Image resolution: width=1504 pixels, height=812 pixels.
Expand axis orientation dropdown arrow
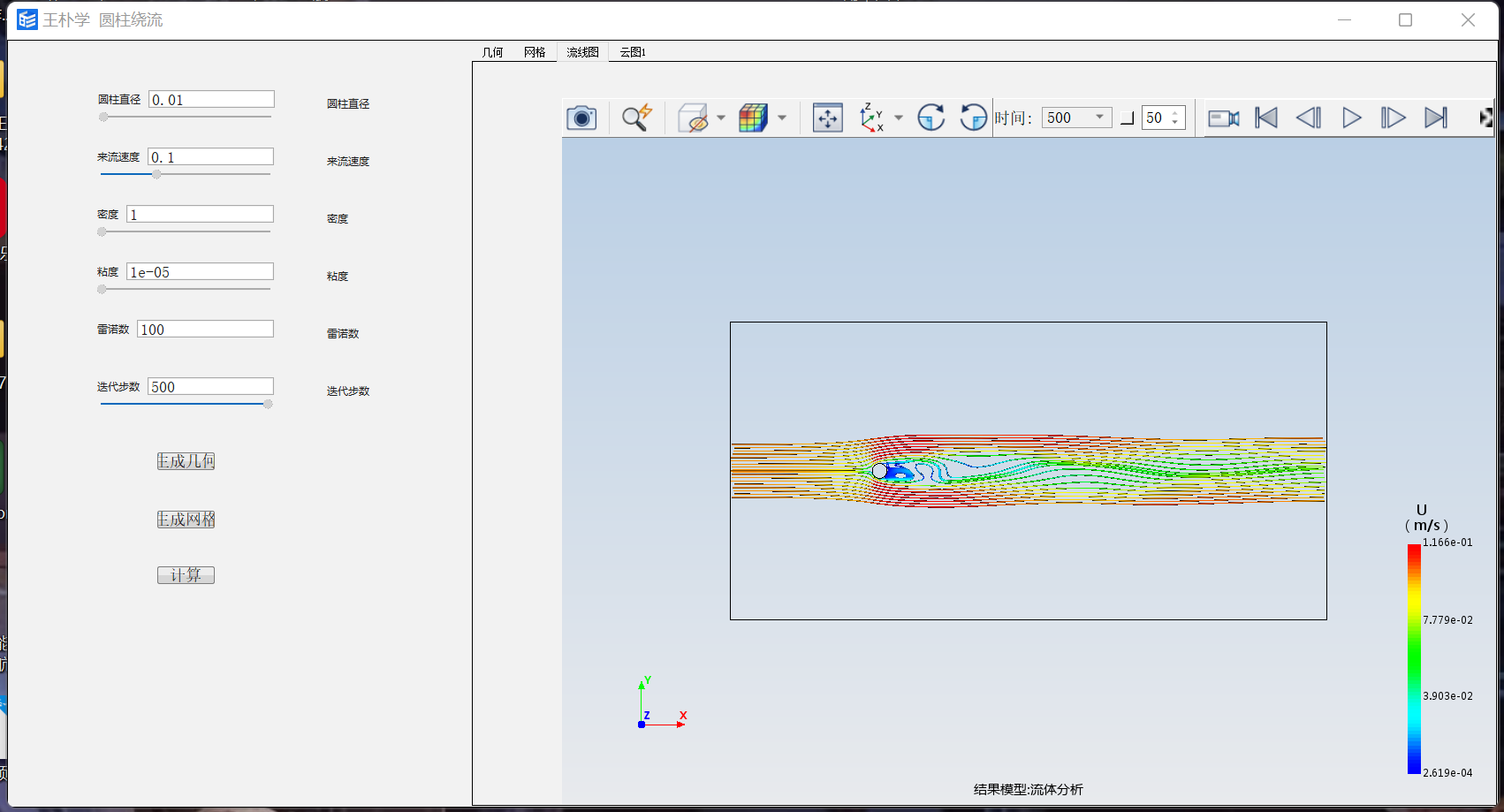pos(899,118)
